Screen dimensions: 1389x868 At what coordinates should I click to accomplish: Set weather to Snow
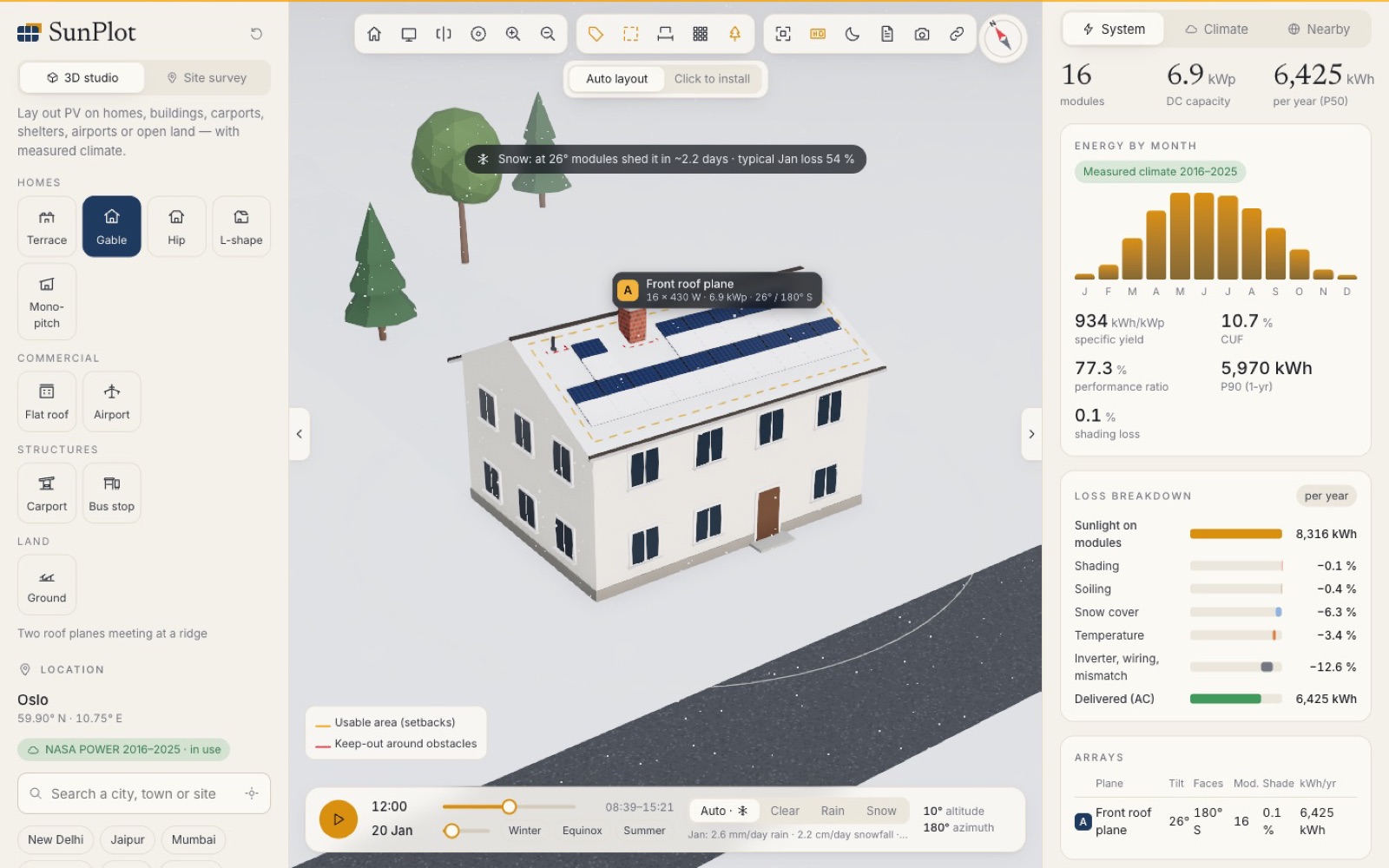881,811
